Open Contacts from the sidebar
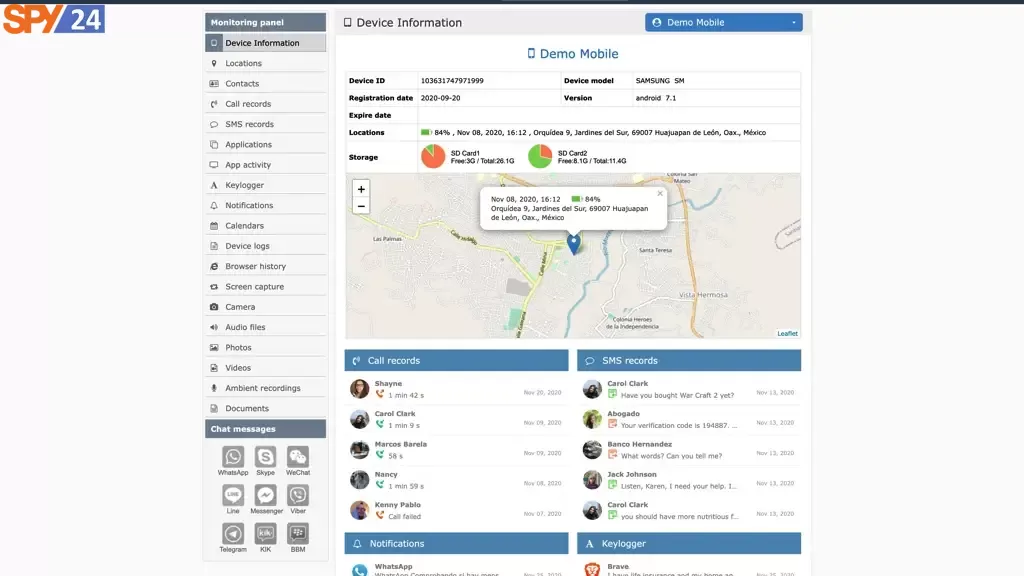Screen dimensions: 1024x576 [265, 84]
